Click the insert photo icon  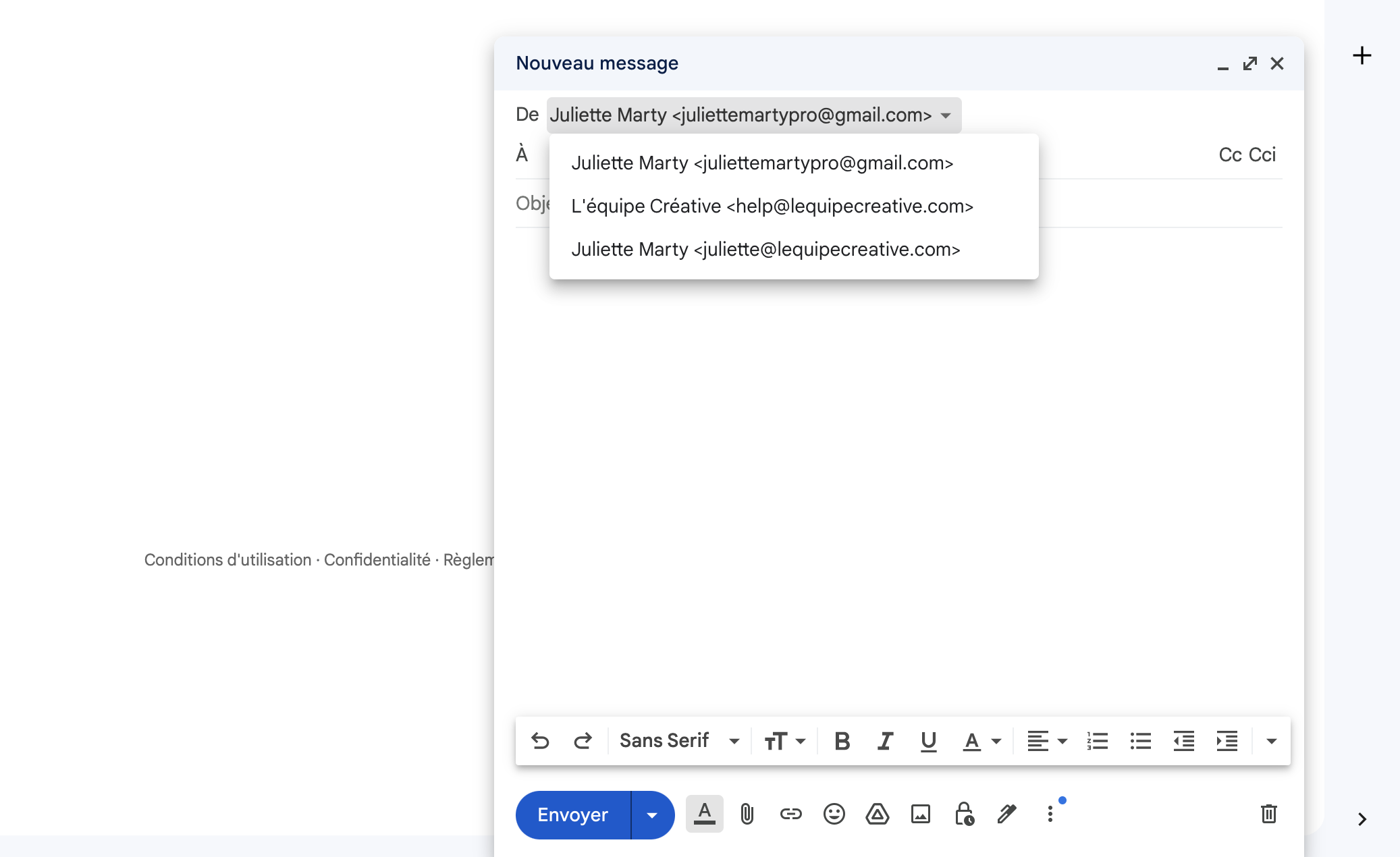pos(920,814)
